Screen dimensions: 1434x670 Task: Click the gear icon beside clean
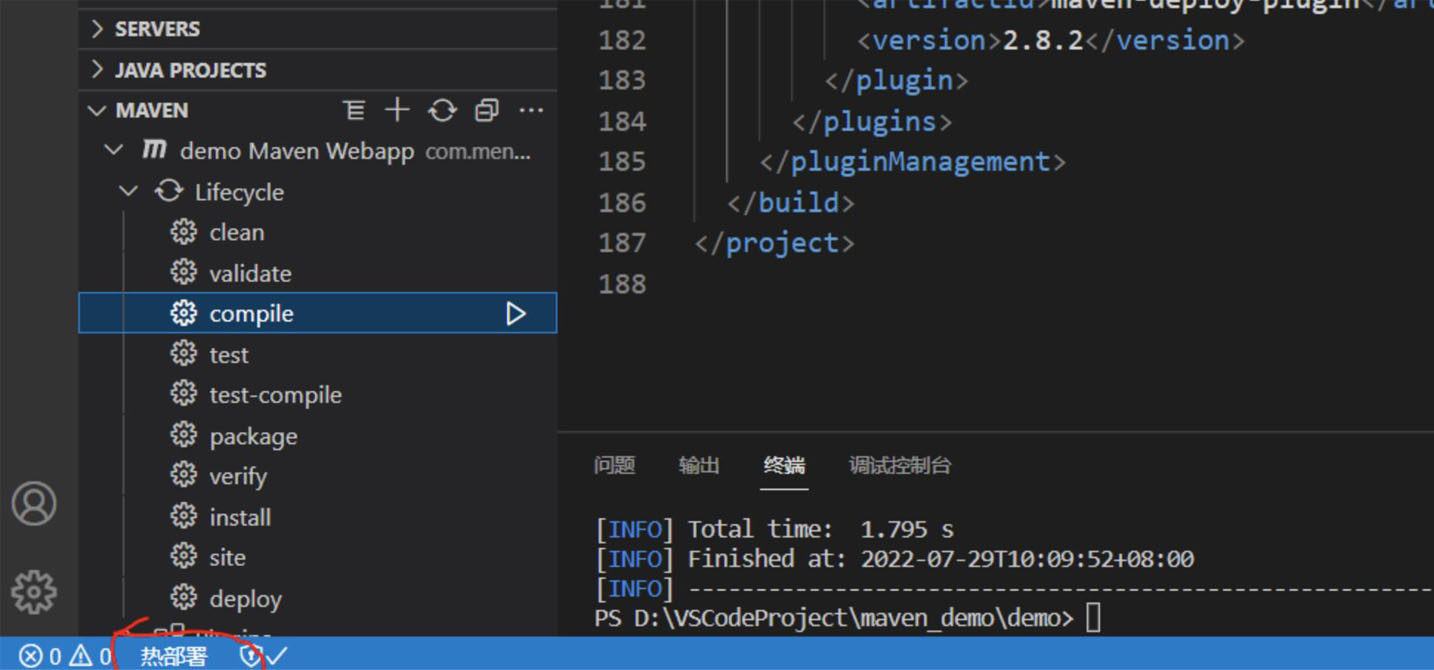[x=183, y=232]
